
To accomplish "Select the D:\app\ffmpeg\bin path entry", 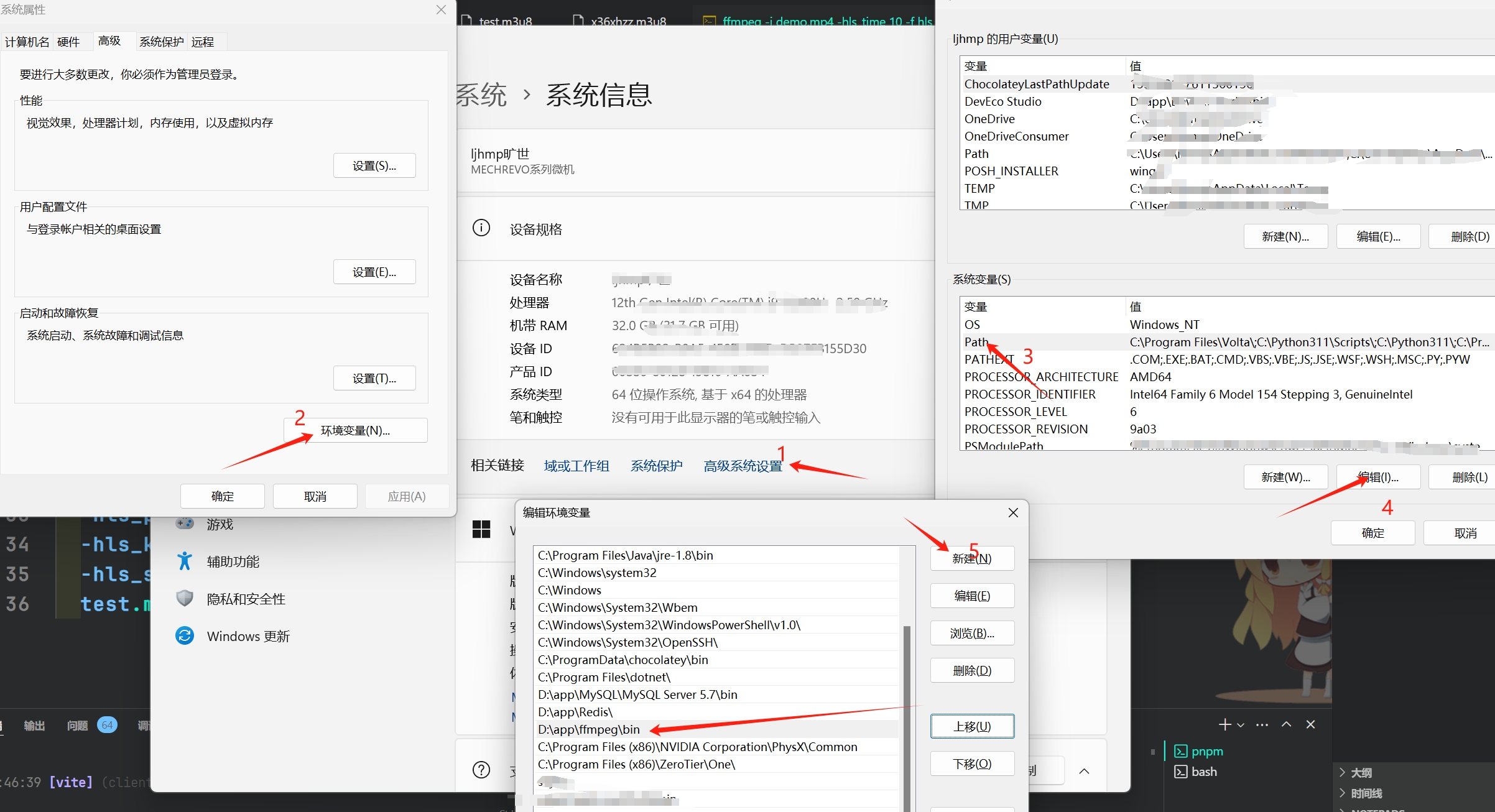I will tap(589, 729).
